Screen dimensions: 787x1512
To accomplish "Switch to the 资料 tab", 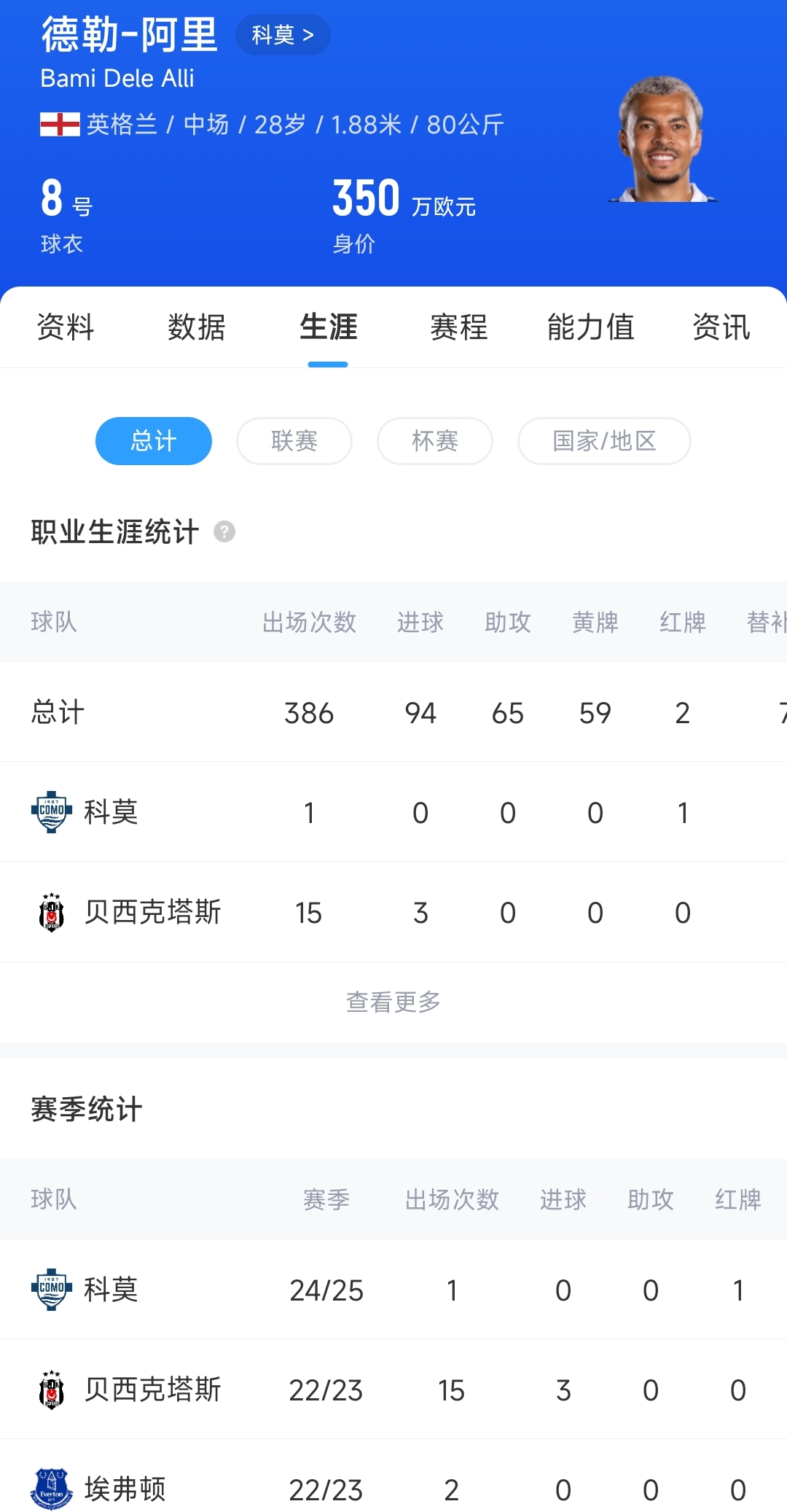I will coord(66,327).
